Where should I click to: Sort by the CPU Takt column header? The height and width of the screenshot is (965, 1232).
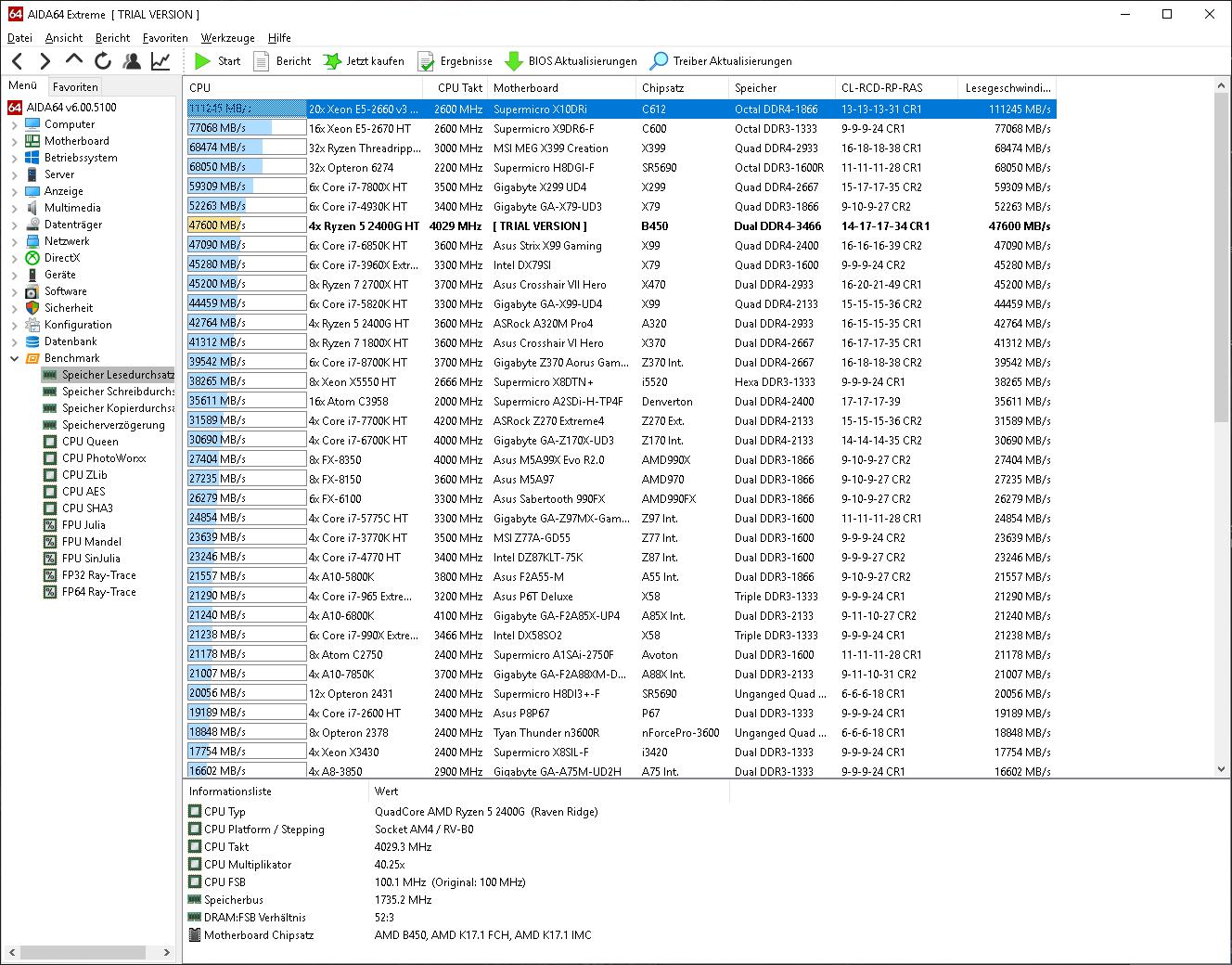[456, 87]
